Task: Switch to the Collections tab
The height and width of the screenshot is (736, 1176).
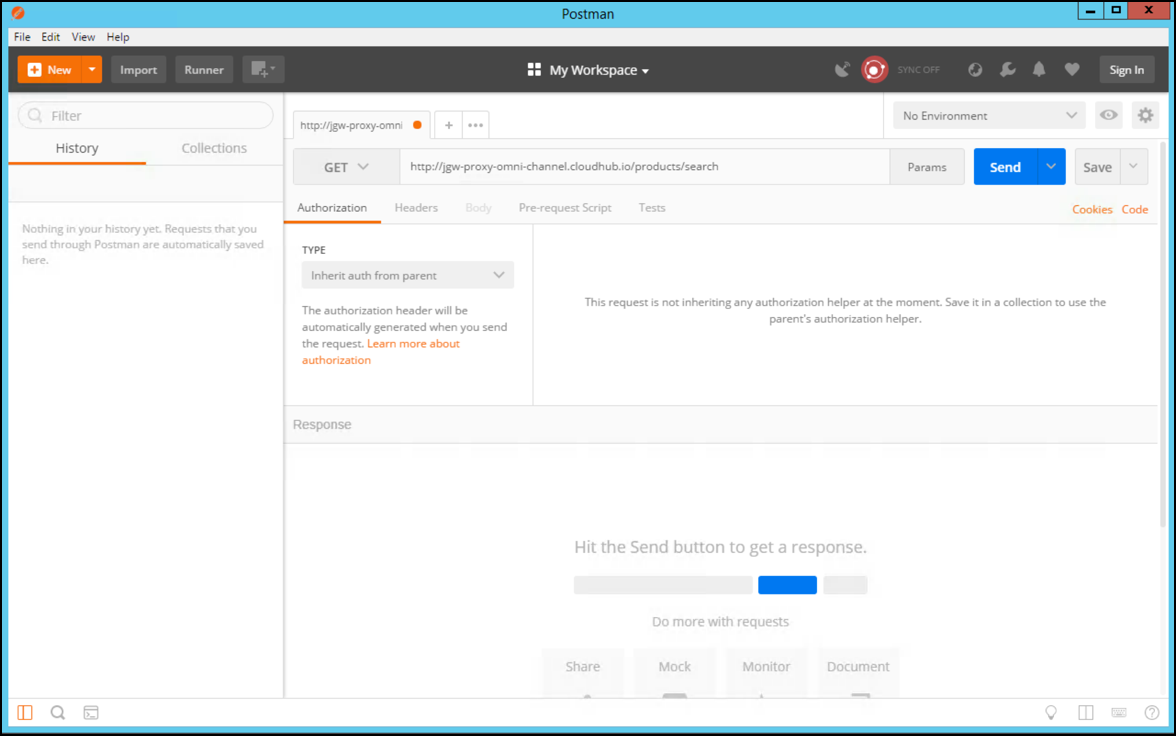Action: [214, 148]
